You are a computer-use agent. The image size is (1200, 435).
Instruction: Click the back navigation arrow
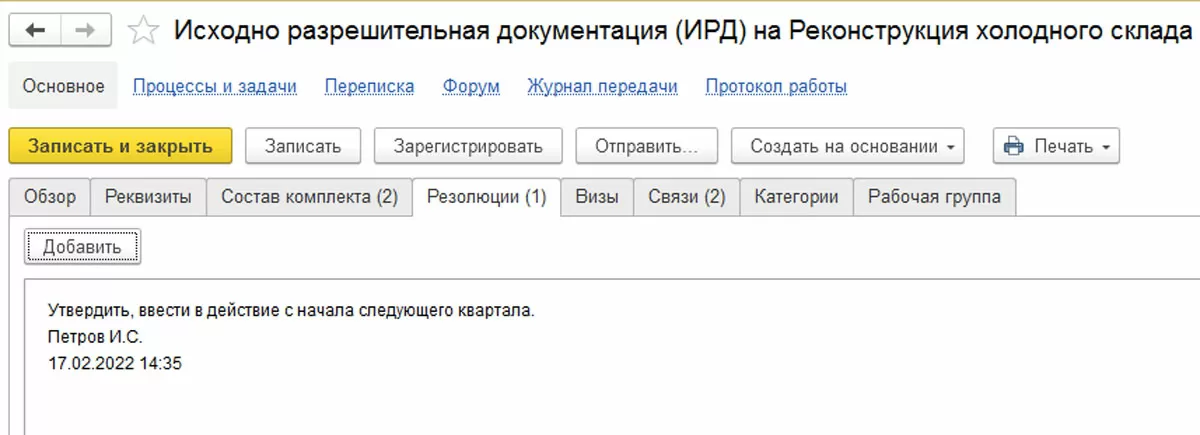(35, 31)
